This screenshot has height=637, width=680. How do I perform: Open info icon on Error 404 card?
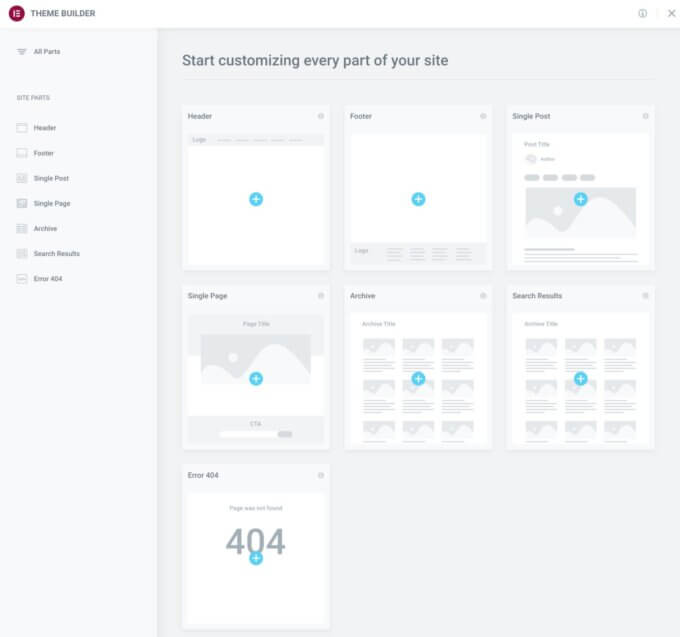tap(321, 475)
